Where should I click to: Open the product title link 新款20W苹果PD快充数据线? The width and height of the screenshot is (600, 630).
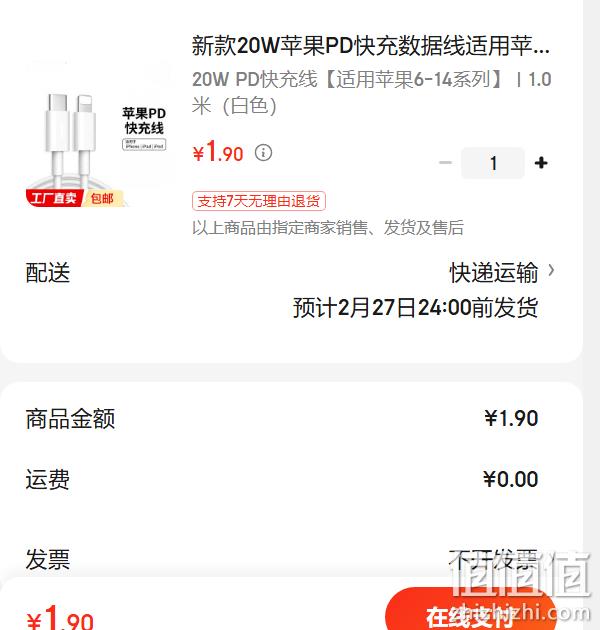(371, 45)
